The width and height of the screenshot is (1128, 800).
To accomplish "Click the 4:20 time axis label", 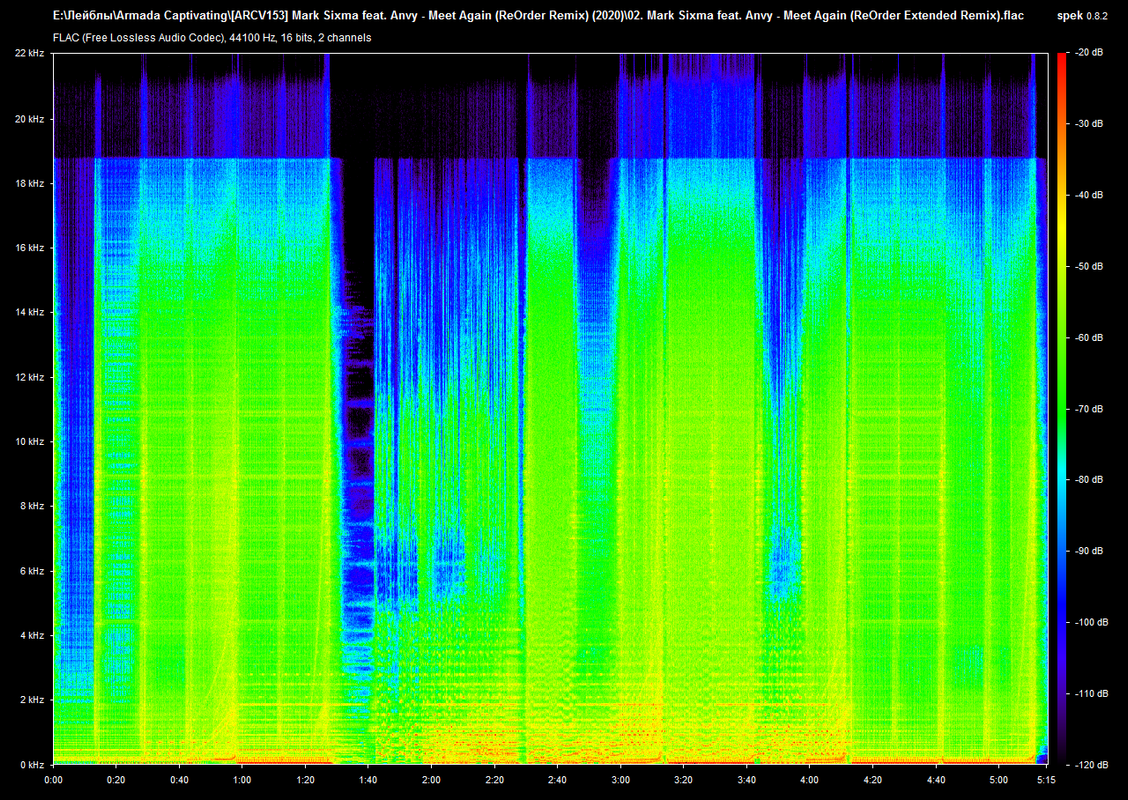I will [873, 780].
